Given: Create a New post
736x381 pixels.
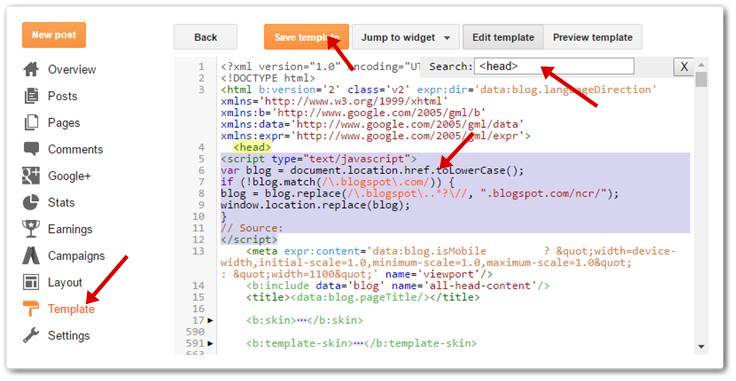Looking at the screenshot, I should point(54,35).
